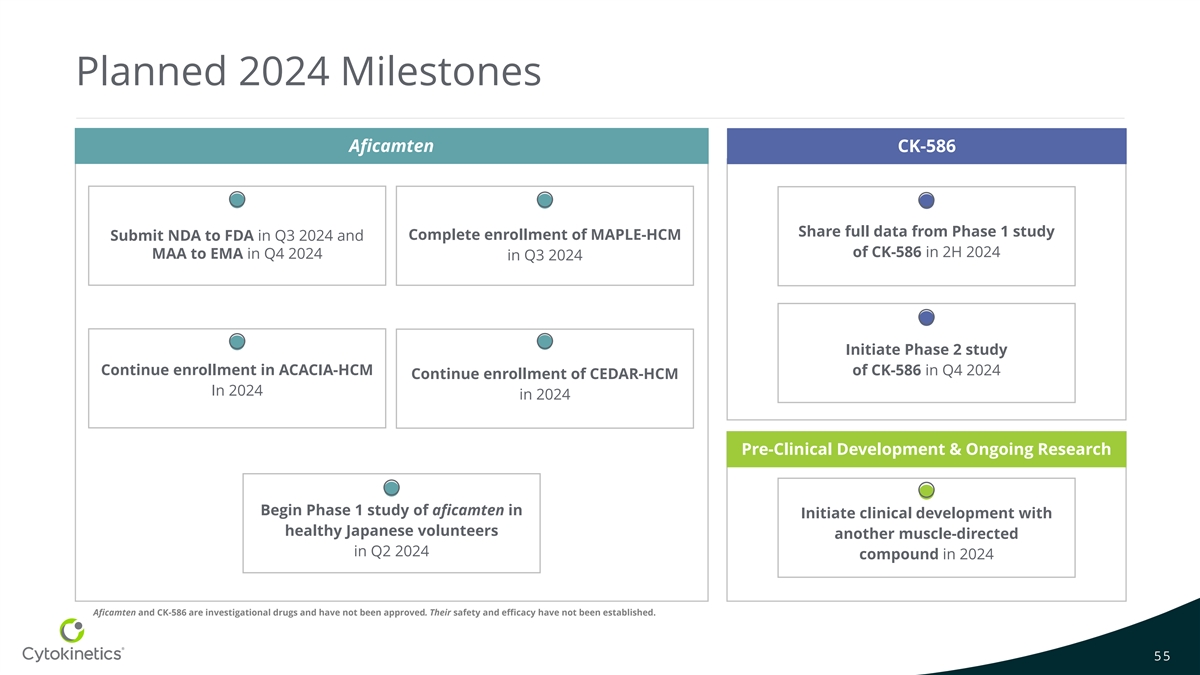Click 'Submit NDA to FDA in Q3 2024 and' text
Image resolution: width=1200 pixels, height=675 pixels.
click(x=236, y=235)
